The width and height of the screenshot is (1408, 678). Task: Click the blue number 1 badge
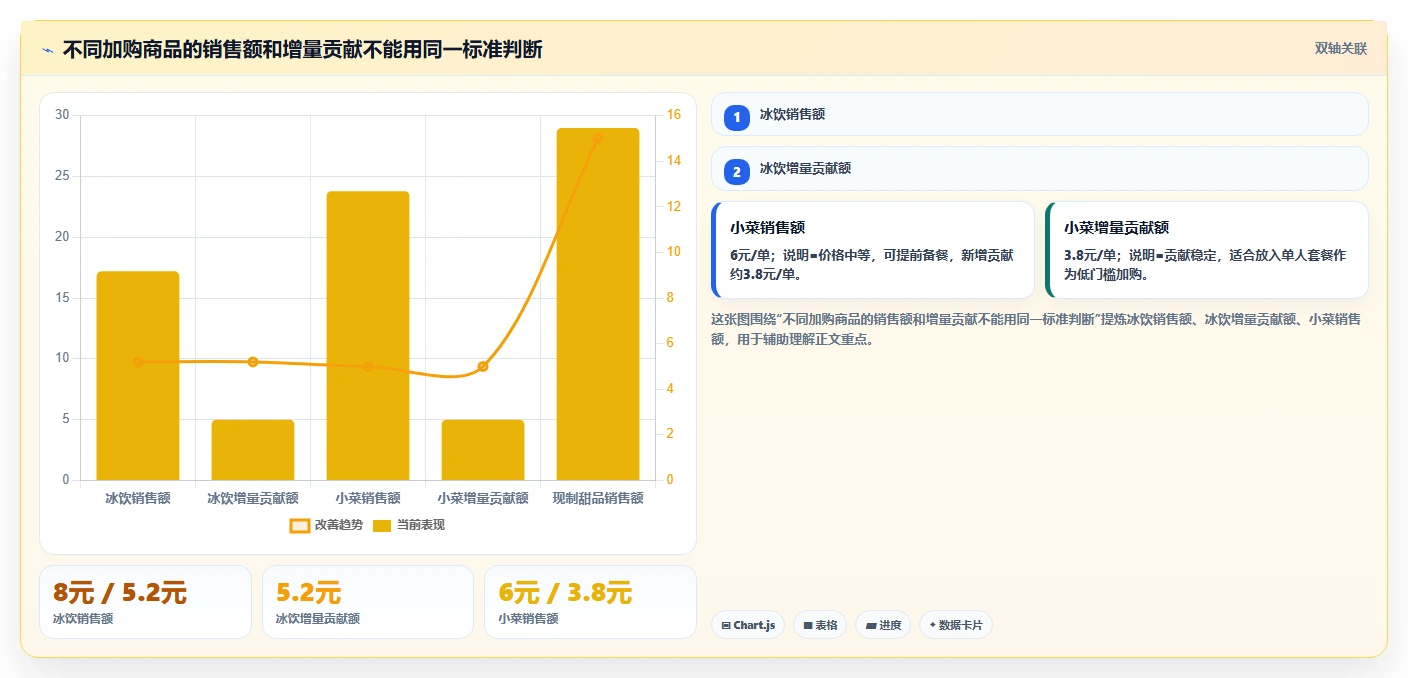pyautogui.click(x=737, y=118)
